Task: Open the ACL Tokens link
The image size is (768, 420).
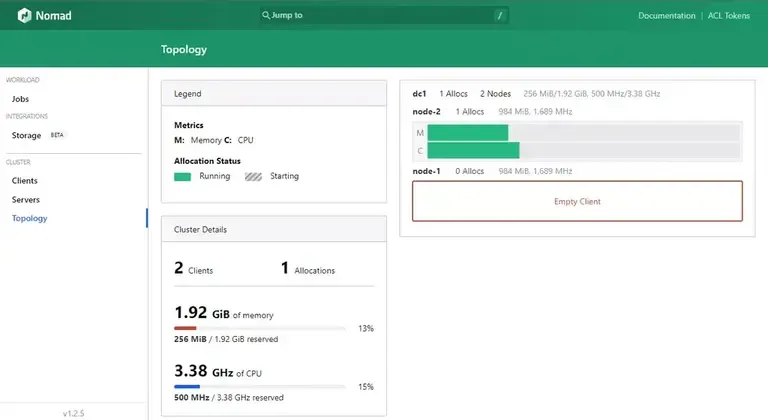Action: 729,16
